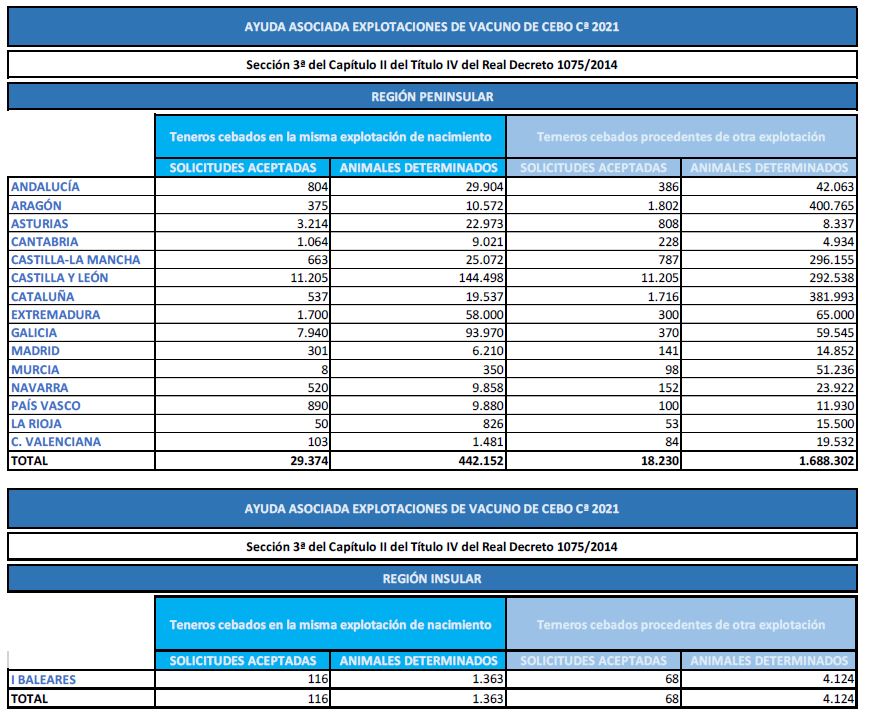Click on the "ASTURIAS" row label
This screenshot has height=714, width=869.
39,224
